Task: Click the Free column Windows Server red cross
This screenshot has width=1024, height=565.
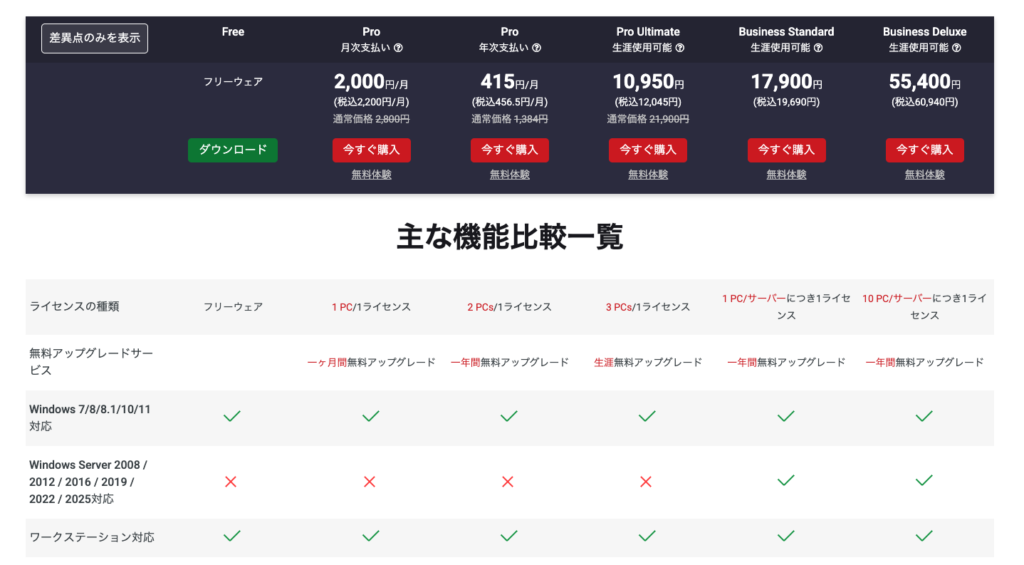Action: (231, 482)
